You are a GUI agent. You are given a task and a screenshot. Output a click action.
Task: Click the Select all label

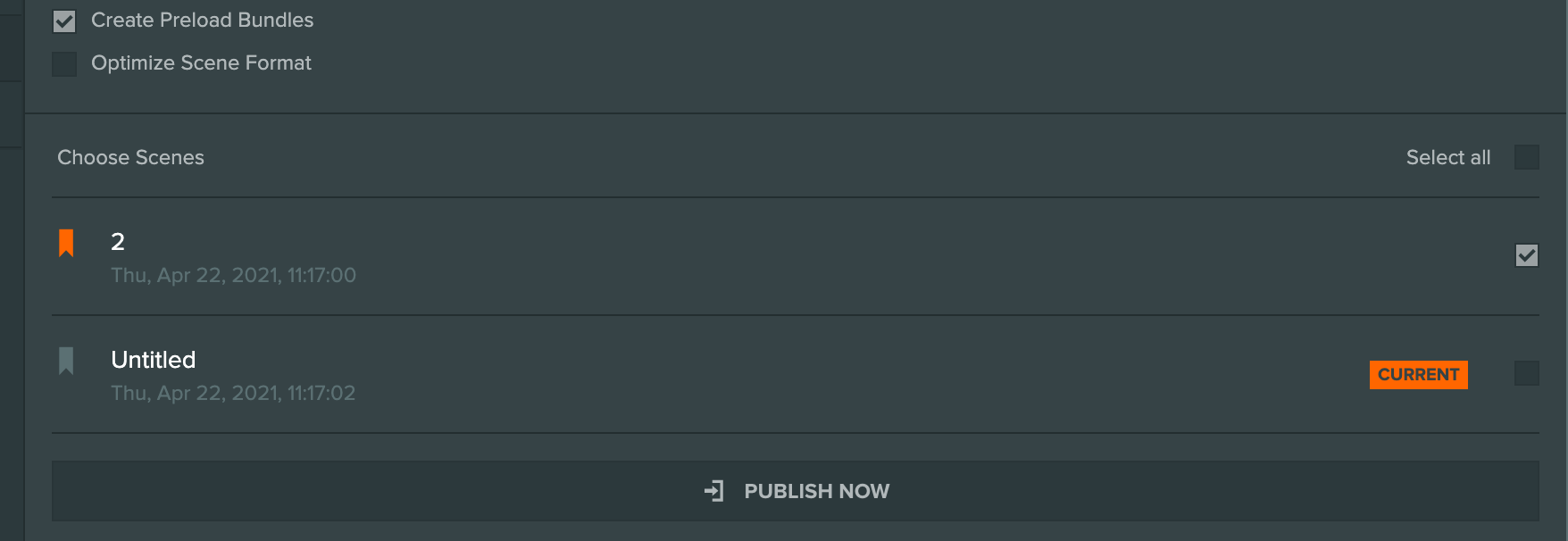pos(1447,156)
